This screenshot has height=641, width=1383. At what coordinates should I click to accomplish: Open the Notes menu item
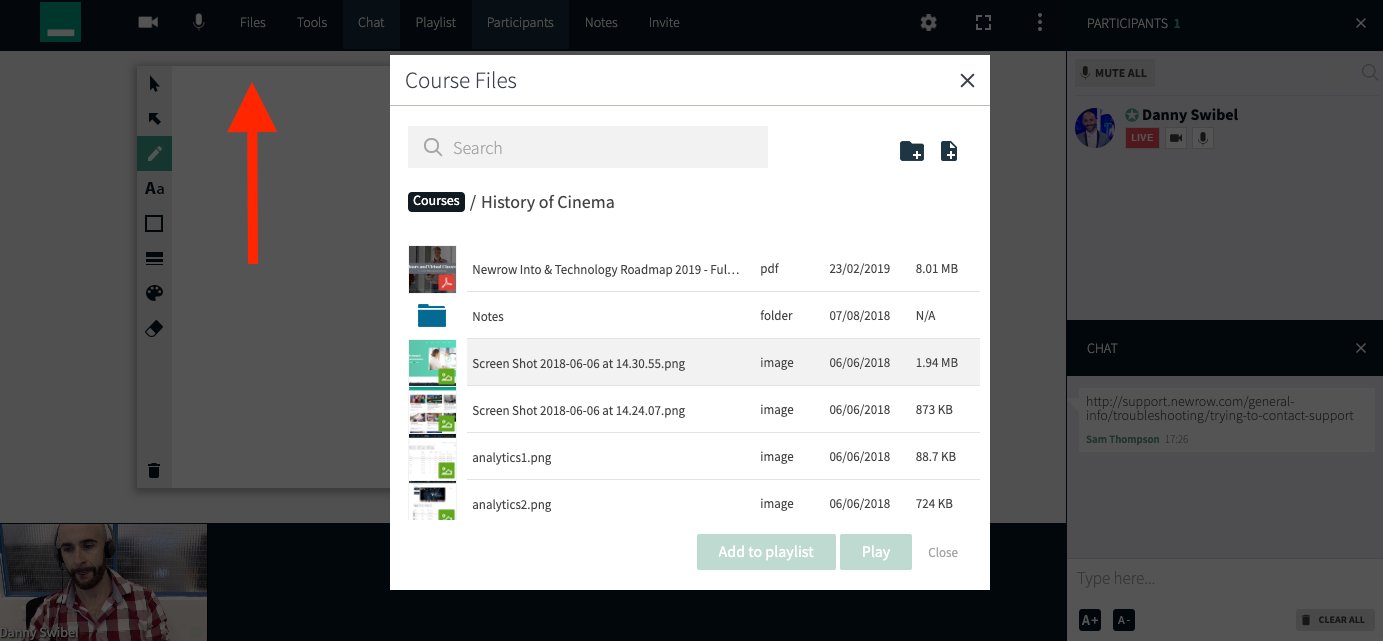coord(601,22)
